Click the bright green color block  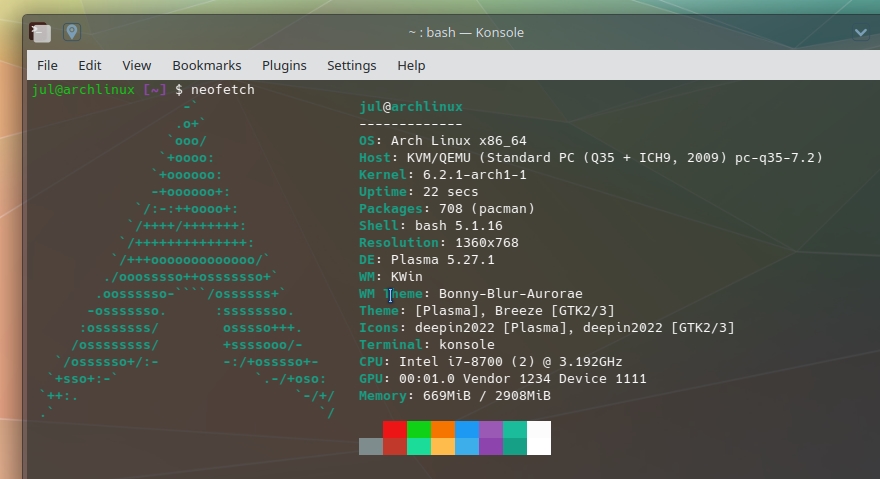[x=419, y=429]
